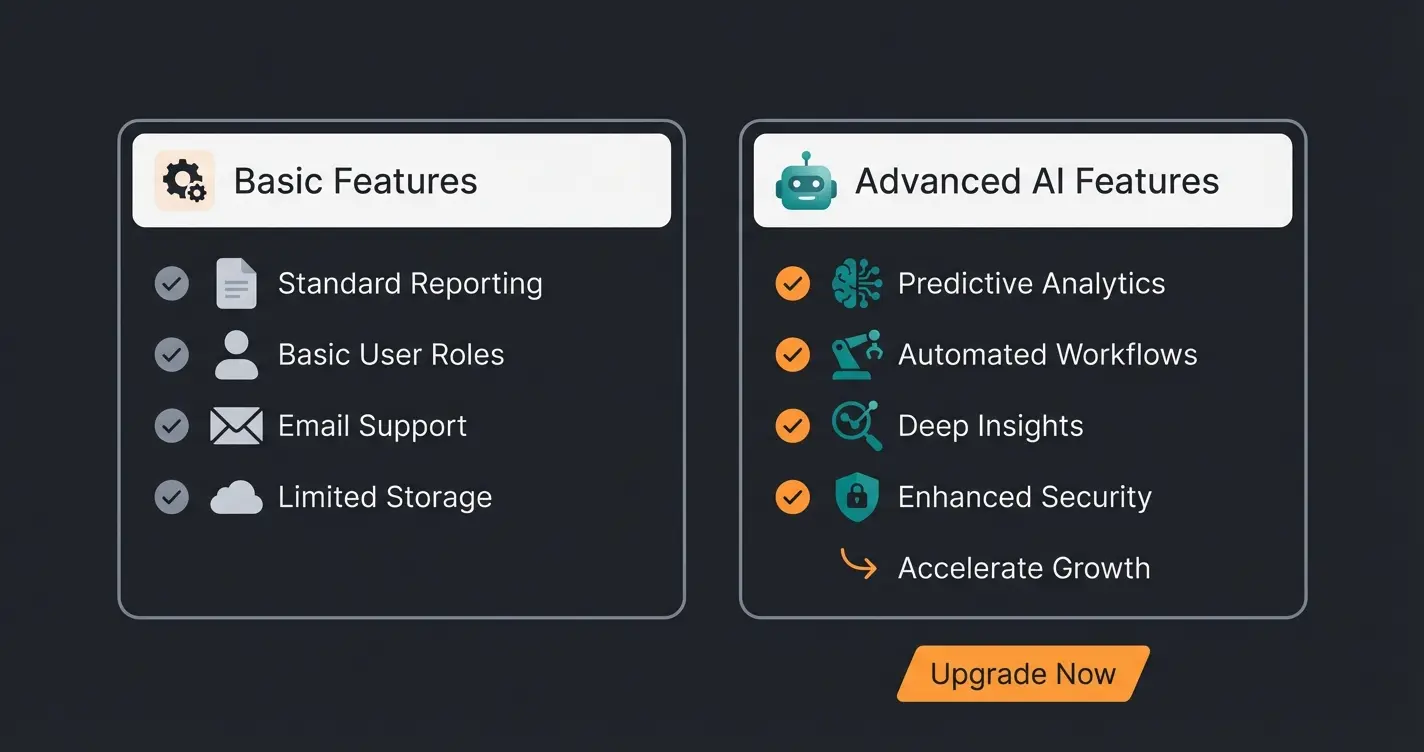Viewport: 1424px width, 752px height.
Task: Select the Basic Features header
Action: pyautogui.click(x=401, y=181)
